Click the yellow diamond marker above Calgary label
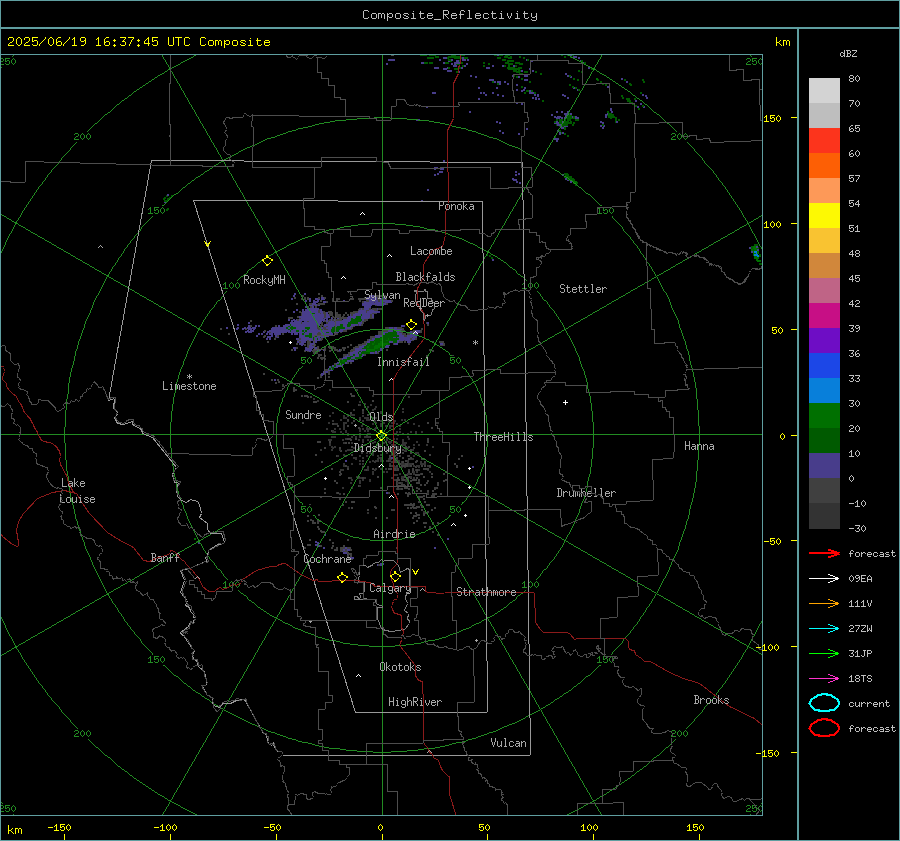 coord(395,576)
